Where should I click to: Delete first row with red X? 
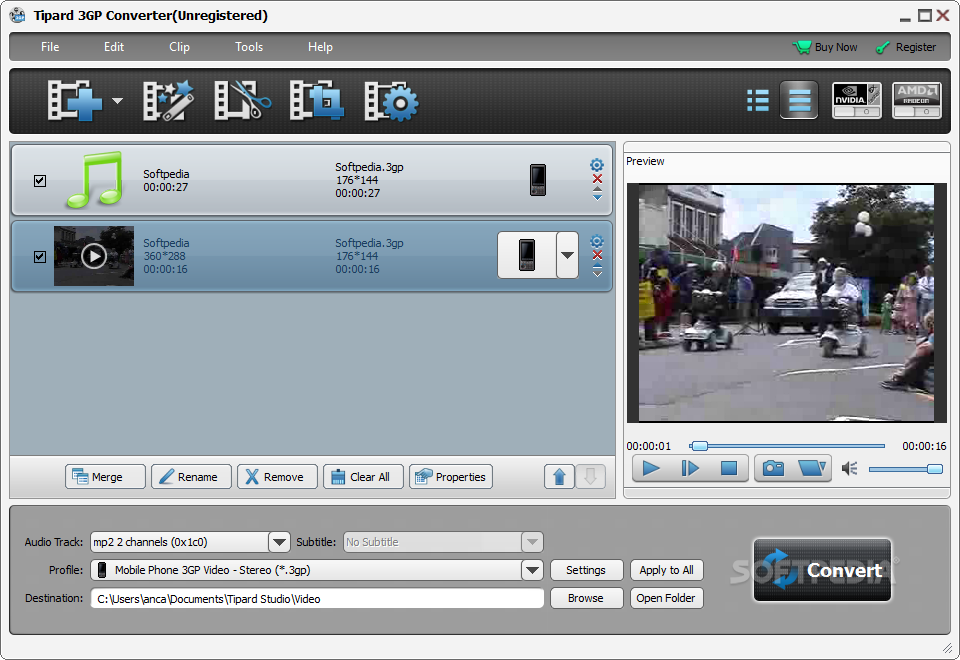tap(597, 179)
